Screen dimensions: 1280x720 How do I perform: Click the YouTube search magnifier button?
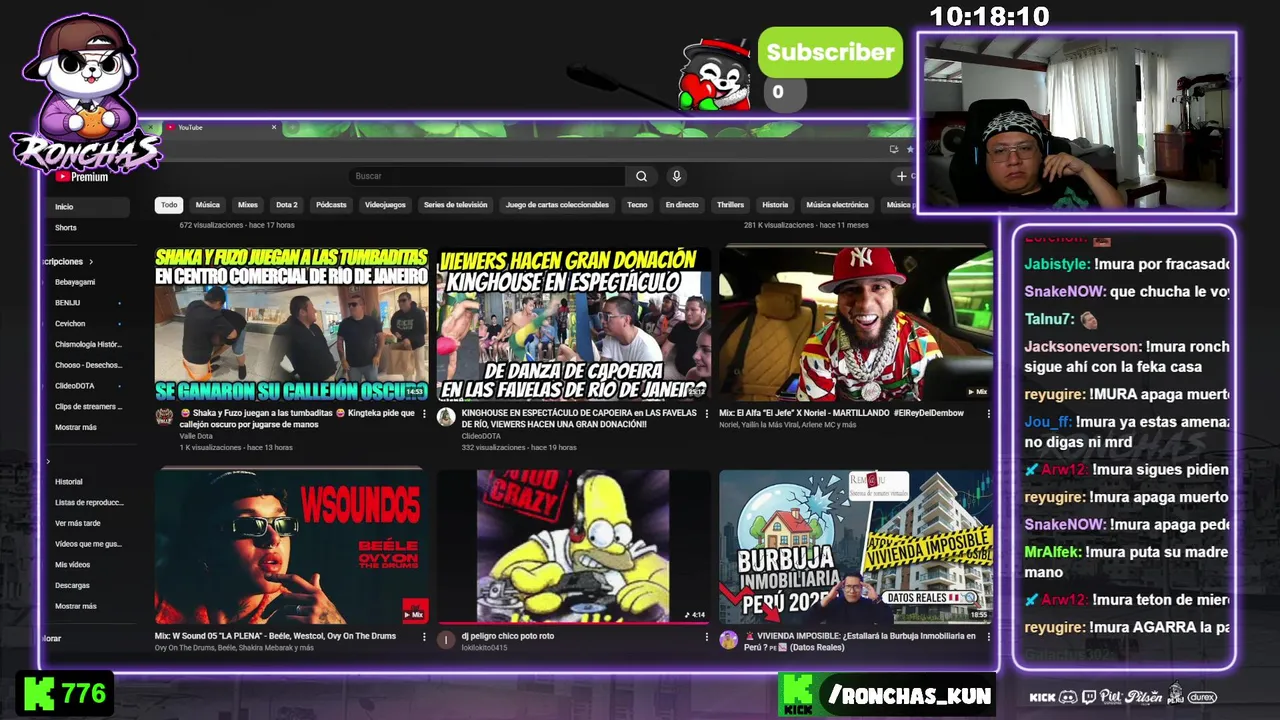coord(641,176)
